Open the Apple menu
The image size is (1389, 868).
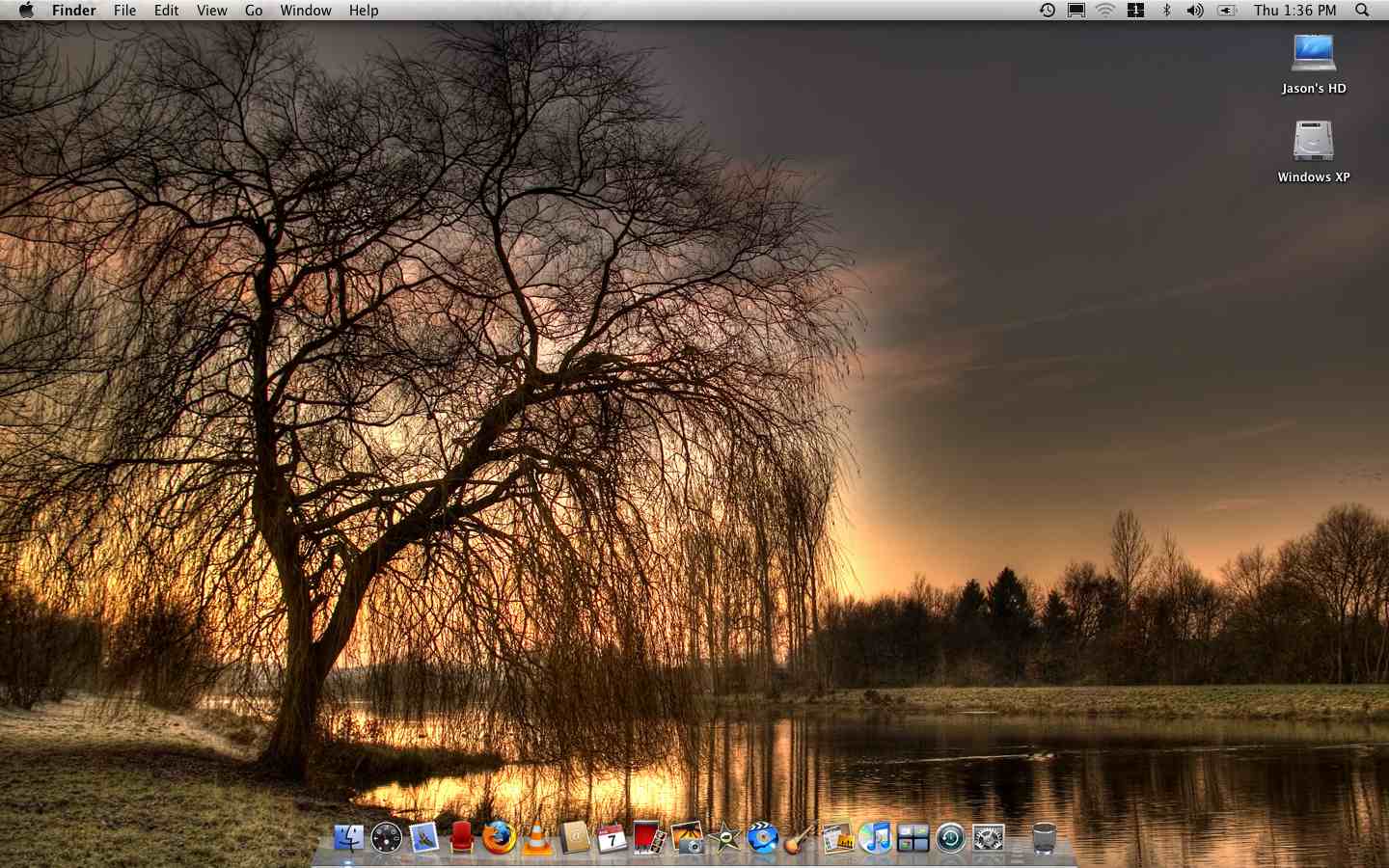click(26, 11)
